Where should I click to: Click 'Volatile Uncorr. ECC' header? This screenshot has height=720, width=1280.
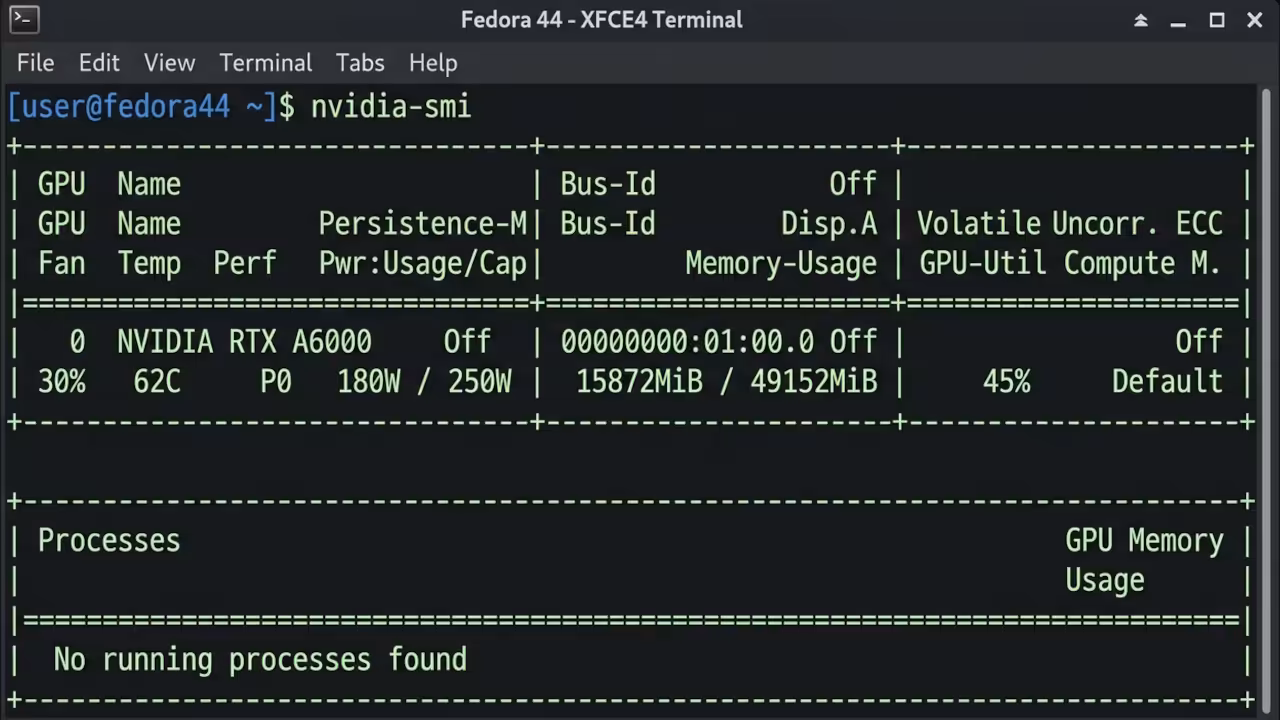click(x=1070, y=224)
